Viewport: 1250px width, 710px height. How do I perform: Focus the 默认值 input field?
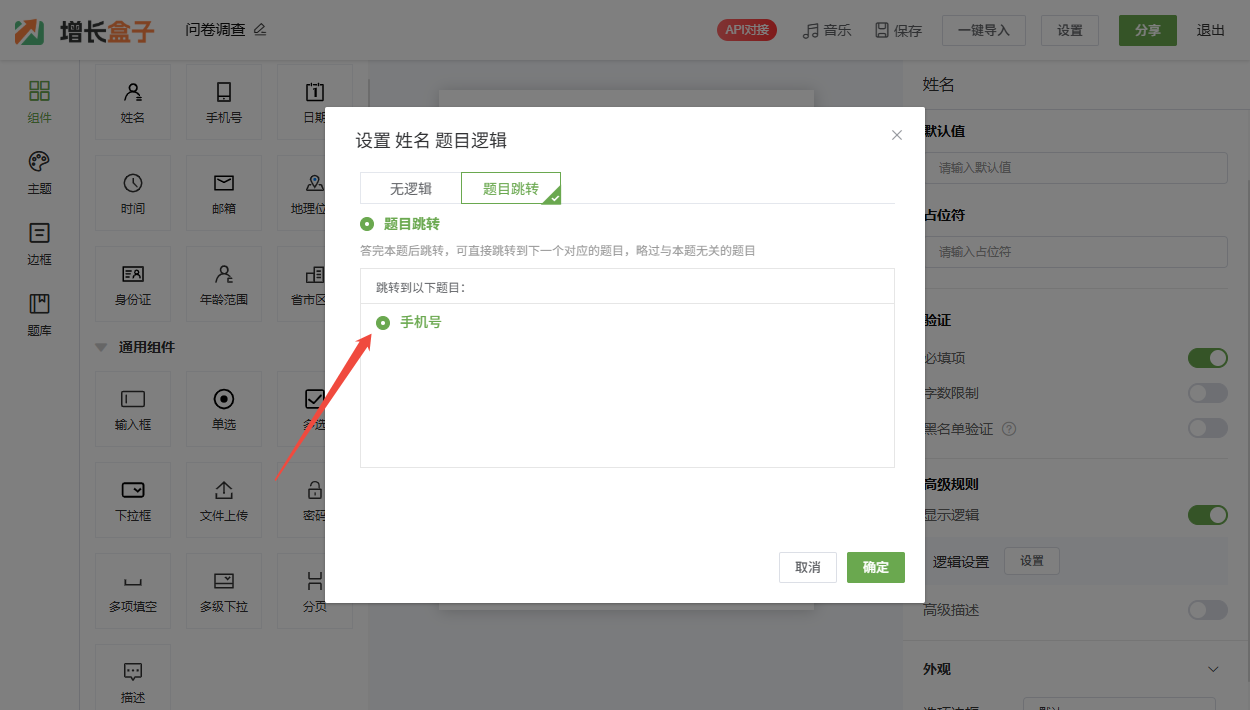pyautogui.click(x=1075, y=168)
